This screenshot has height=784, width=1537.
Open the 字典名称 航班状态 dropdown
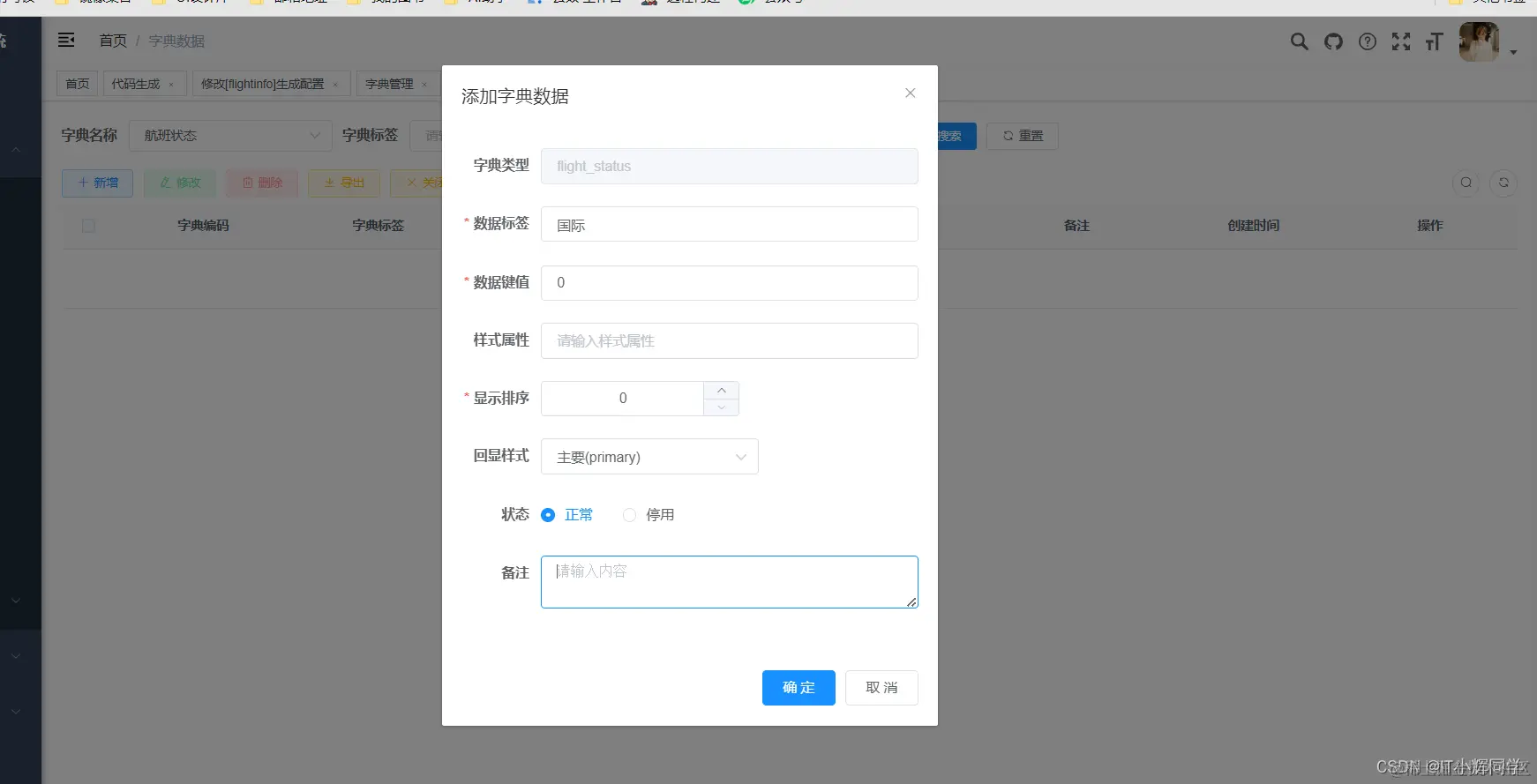tap(230, 136)
